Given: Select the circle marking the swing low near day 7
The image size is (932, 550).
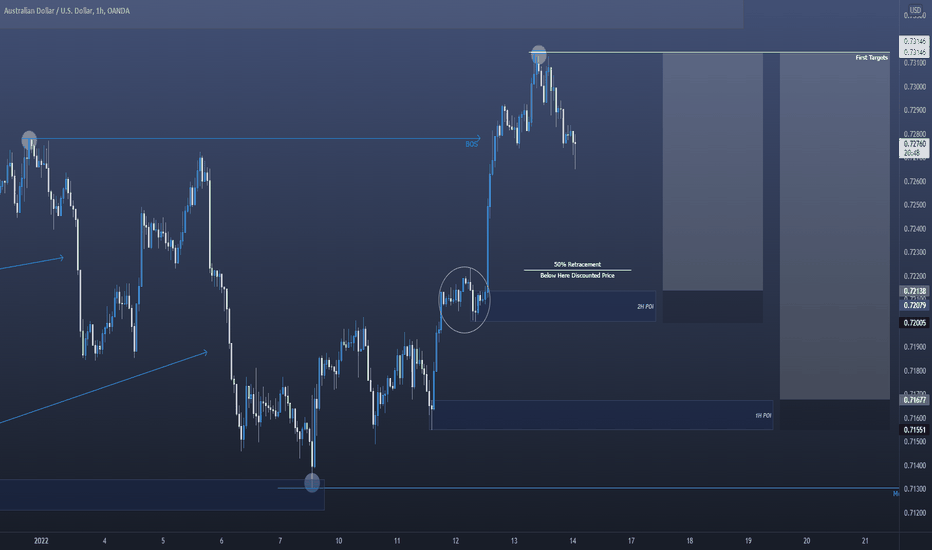Looking at the screenshot, I should tap(312, 482).
